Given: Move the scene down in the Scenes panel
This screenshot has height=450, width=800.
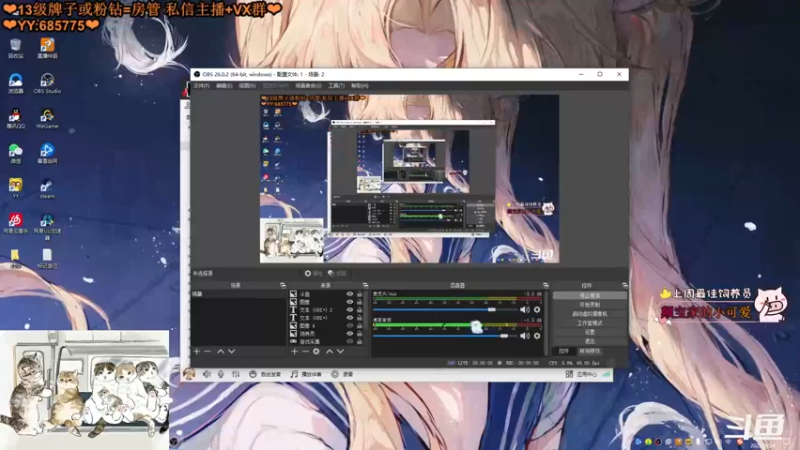Looking at the screenshot, I should coord(232,352).
